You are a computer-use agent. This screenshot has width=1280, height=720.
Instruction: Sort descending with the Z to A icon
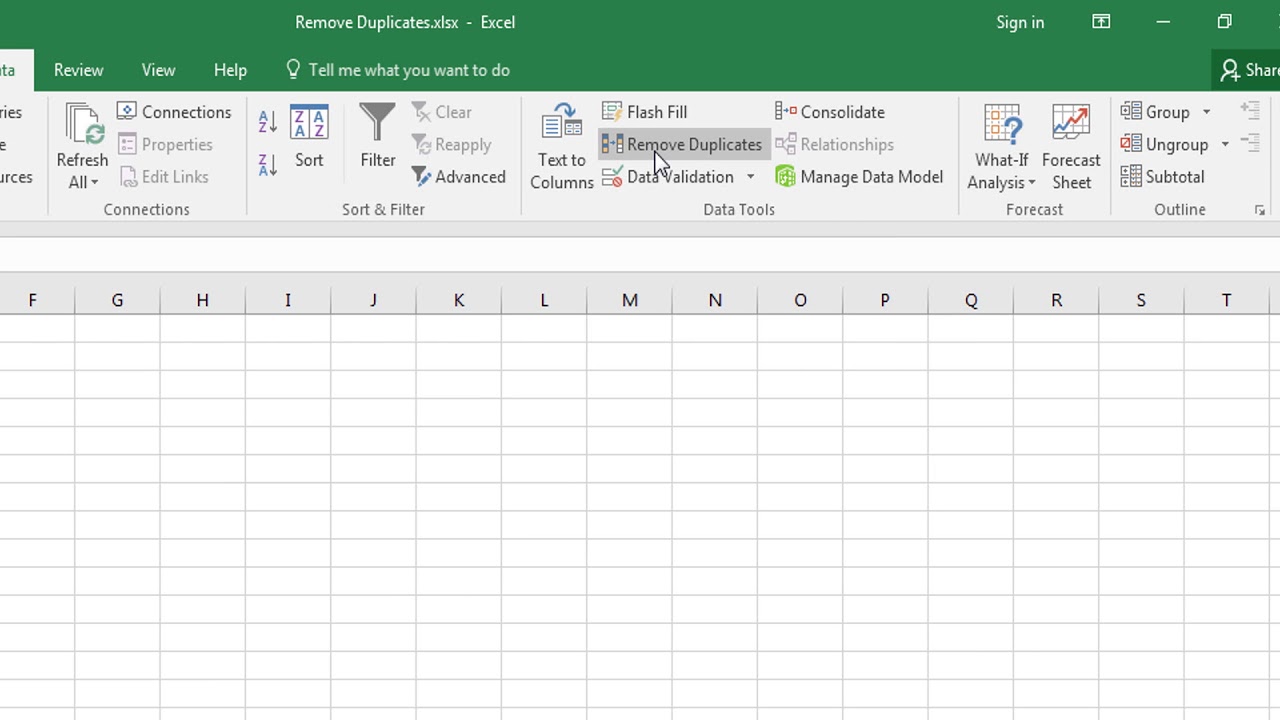click(267, 165)
